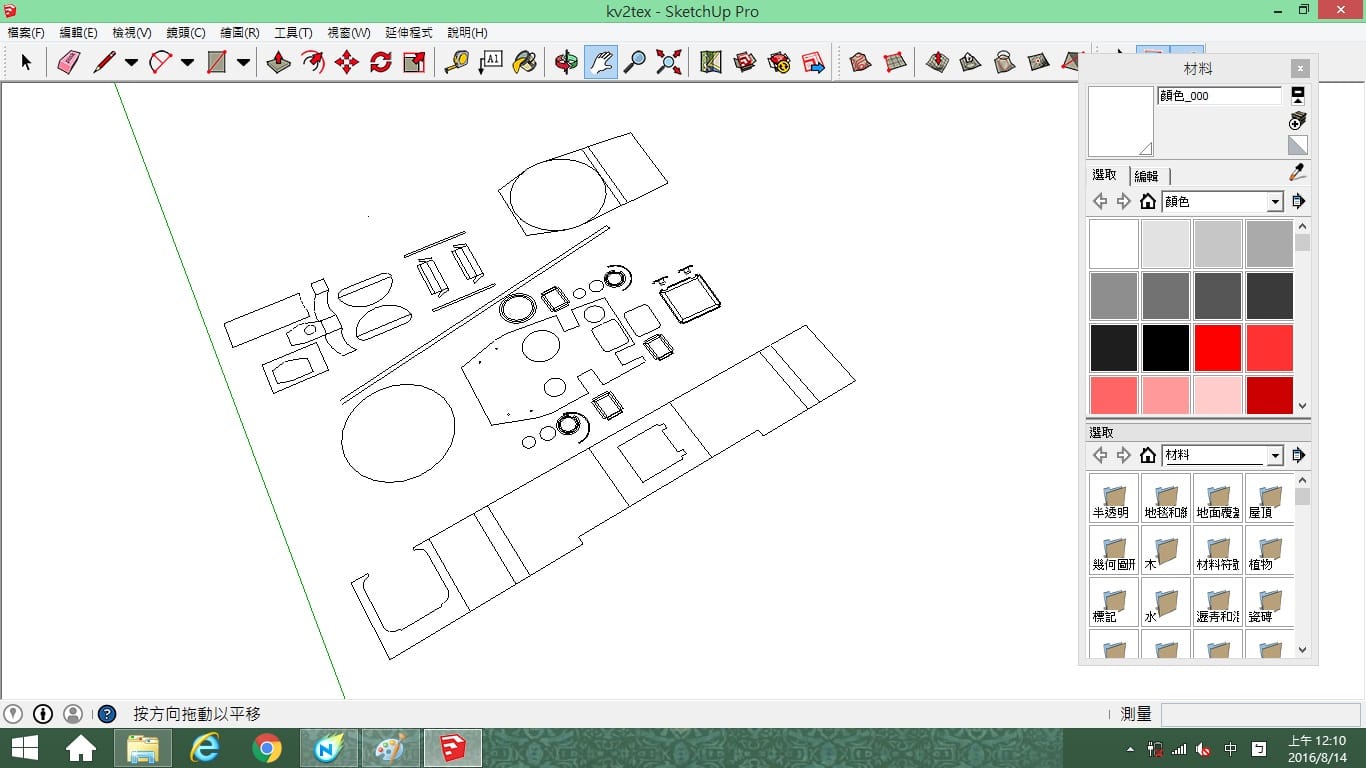Close the 材料 panel
This screenshot has height=768, width=1366.
pos(1300,69)
